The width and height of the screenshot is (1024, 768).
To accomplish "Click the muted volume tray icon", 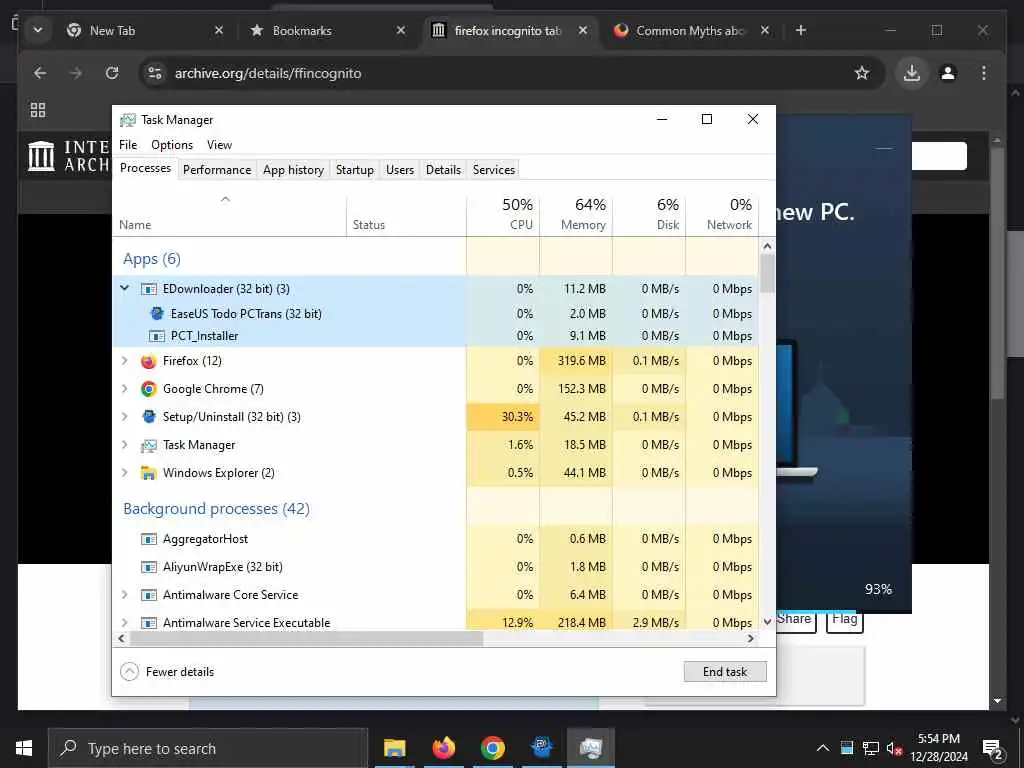I will pyautogui.click(x=894, y=748).
